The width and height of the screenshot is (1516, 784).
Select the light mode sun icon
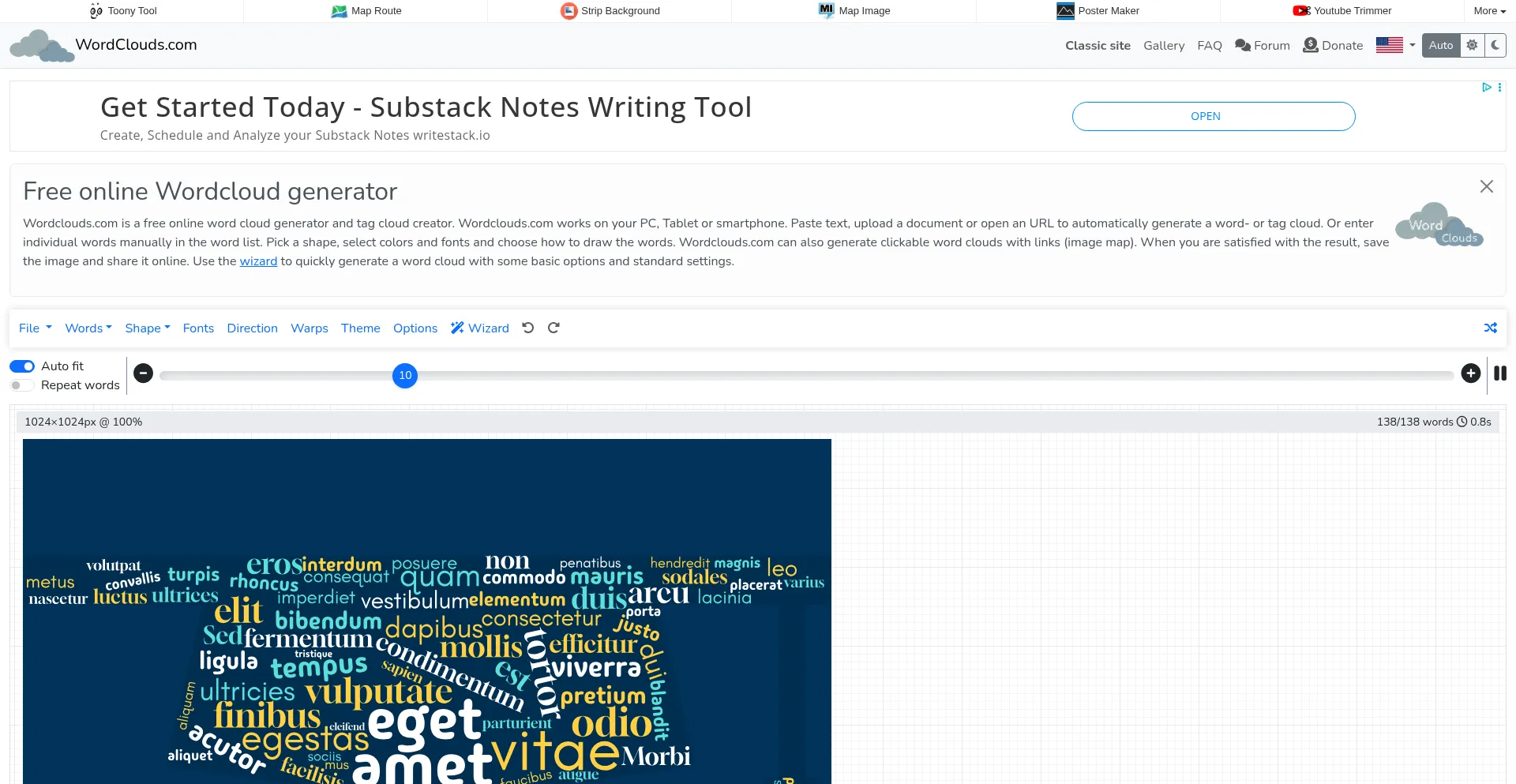tap(1472, 45)
